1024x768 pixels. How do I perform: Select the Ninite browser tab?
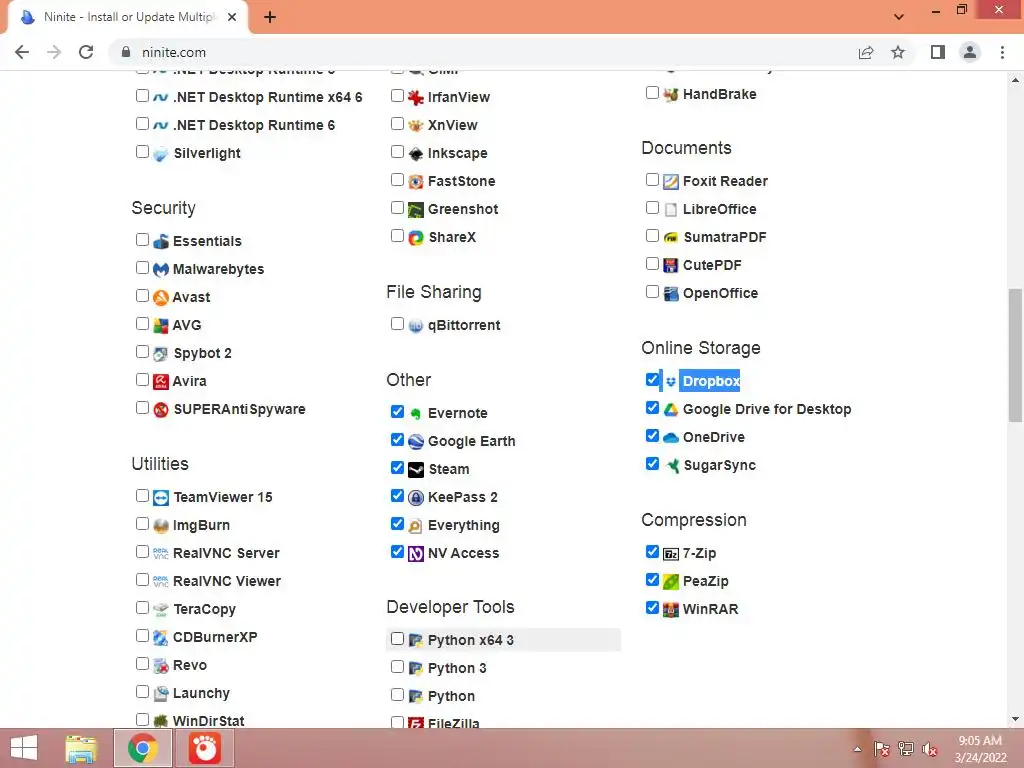click(129, 18)
